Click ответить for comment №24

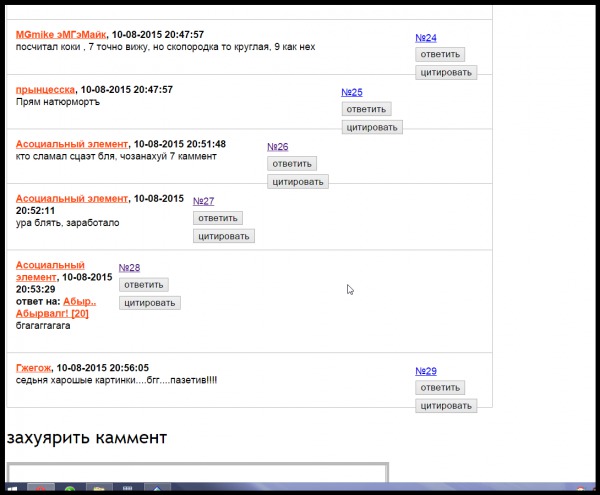pos(440,54)
